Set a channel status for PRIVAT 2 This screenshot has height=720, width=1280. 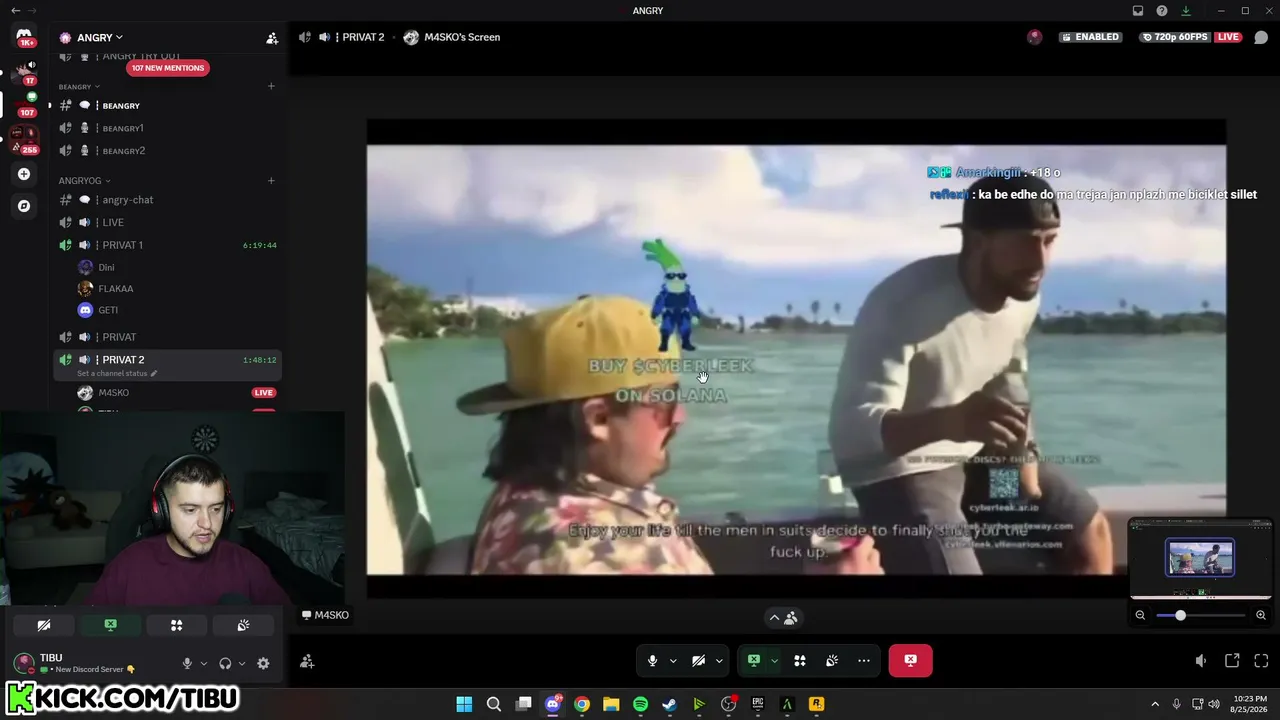click(117, 374)
